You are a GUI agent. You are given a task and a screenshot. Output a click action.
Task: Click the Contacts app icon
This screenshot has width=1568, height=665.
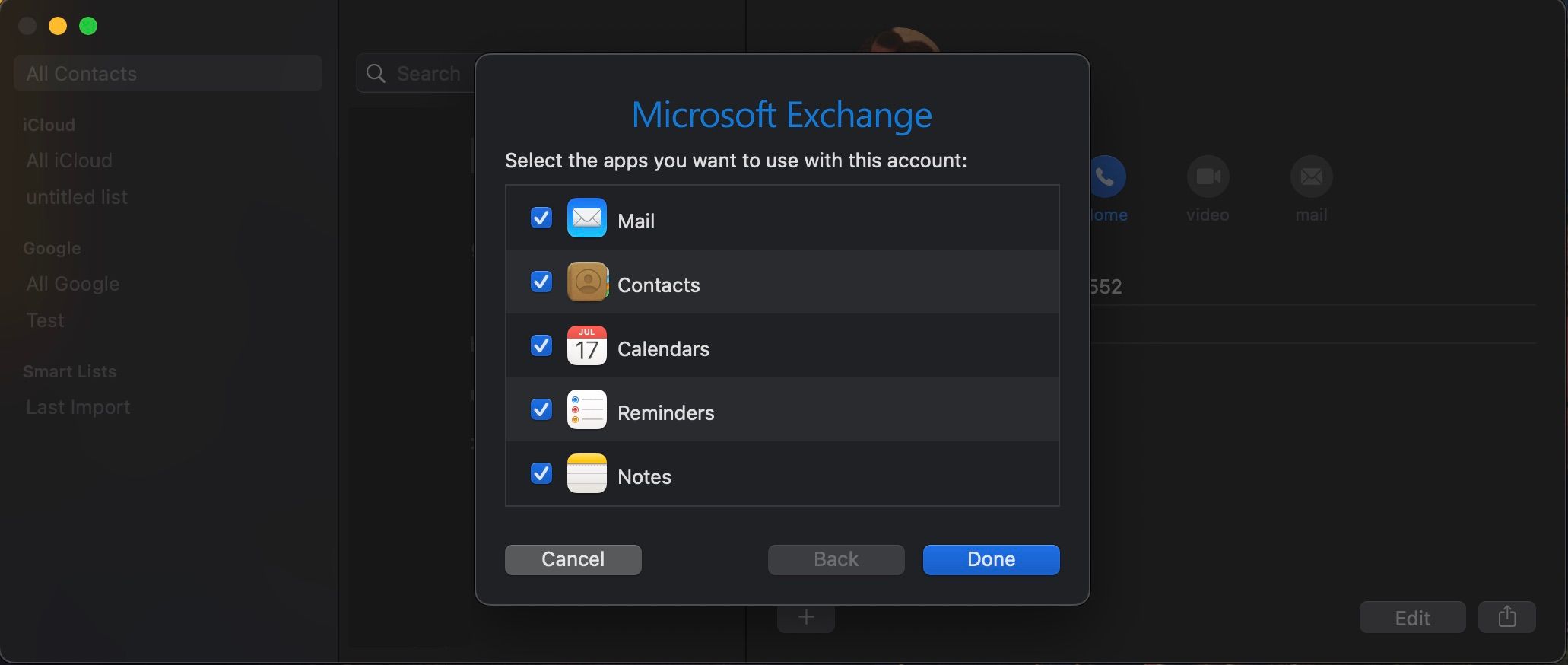[586, 282]
